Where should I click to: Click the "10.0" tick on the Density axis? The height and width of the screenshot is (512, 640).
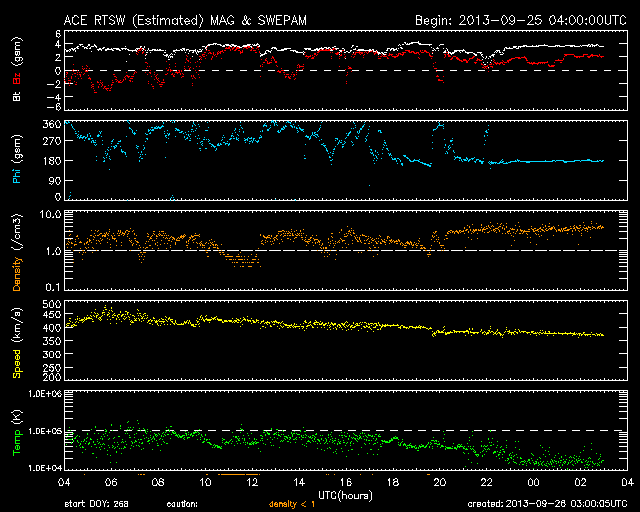pyautogui.click(x=53, y=215)
